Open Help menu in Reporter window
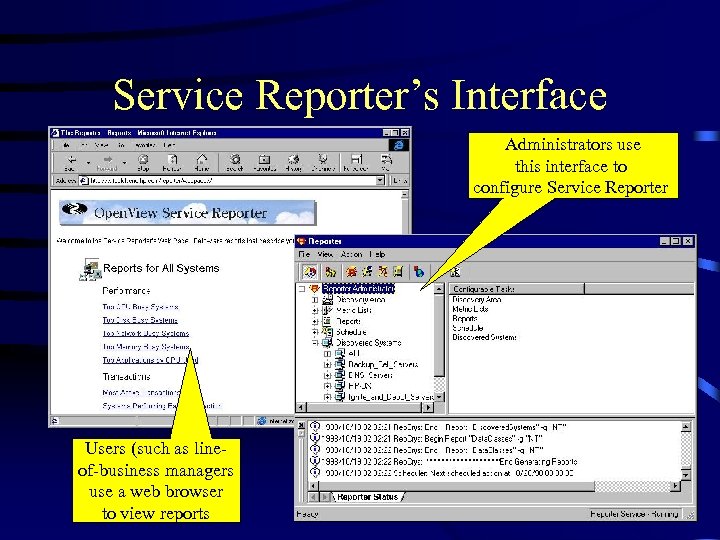This screenshot has width=720, height=540. (377, 254)
